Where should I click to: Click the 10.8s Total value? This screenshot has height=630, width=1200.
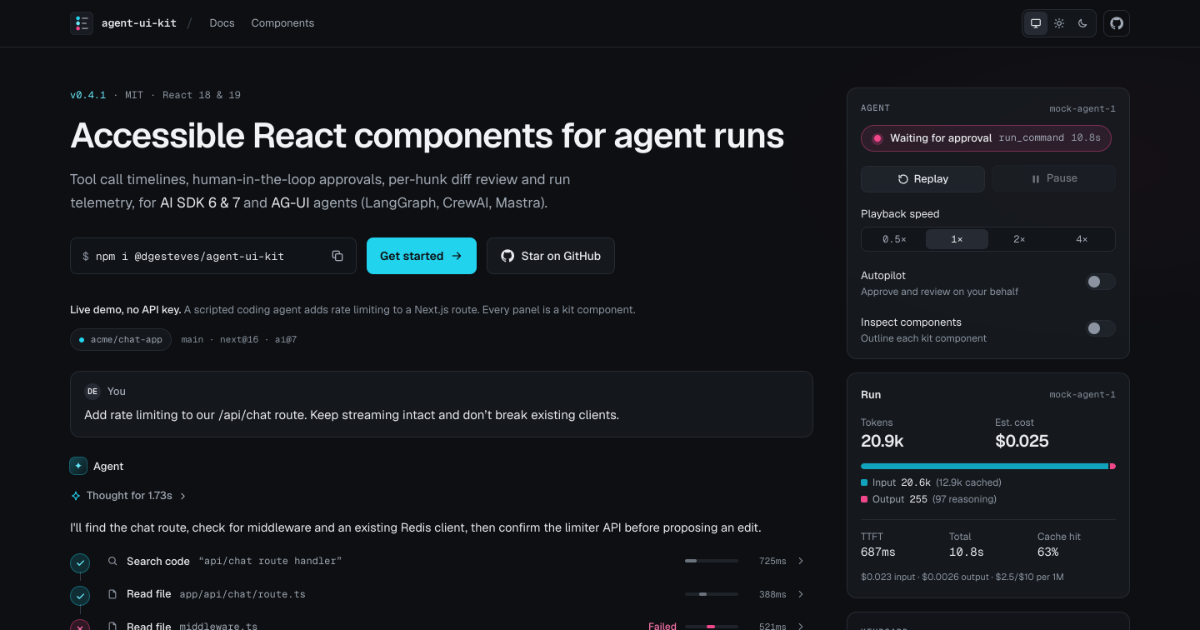point(965,552)
